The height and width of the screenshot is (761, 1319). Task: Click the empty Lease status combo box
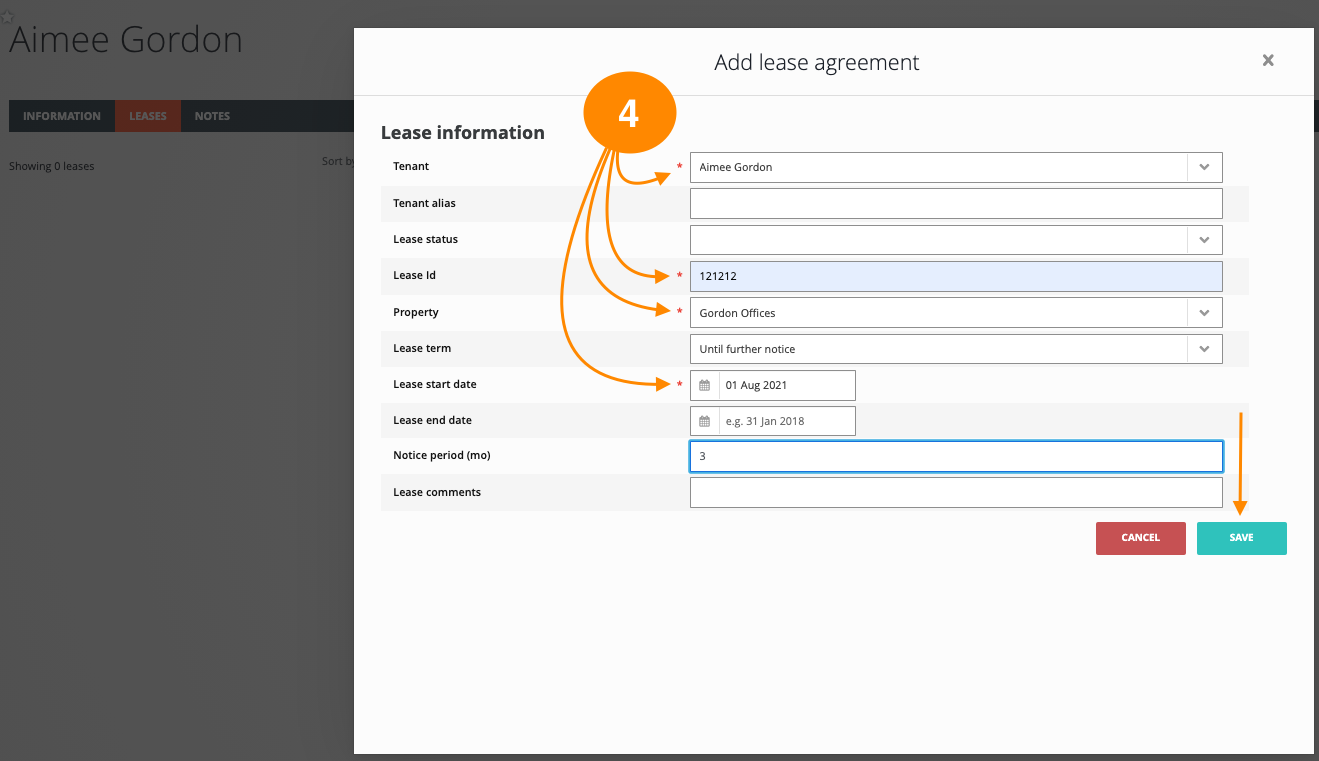tap(956, 240)
